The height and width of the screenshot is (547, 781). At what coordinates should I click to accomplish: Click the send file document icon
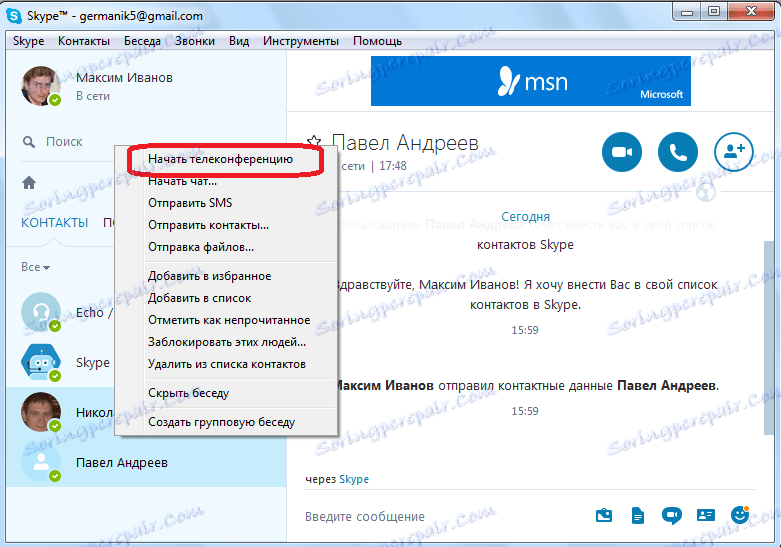(x=638, y=515)
